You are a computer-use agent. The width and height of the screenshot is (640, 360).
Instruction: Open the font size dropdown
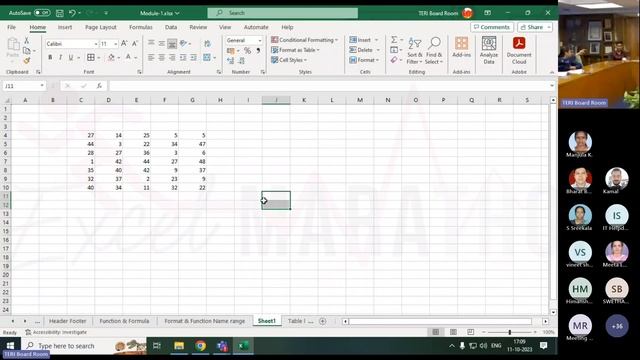click(116, 44)
